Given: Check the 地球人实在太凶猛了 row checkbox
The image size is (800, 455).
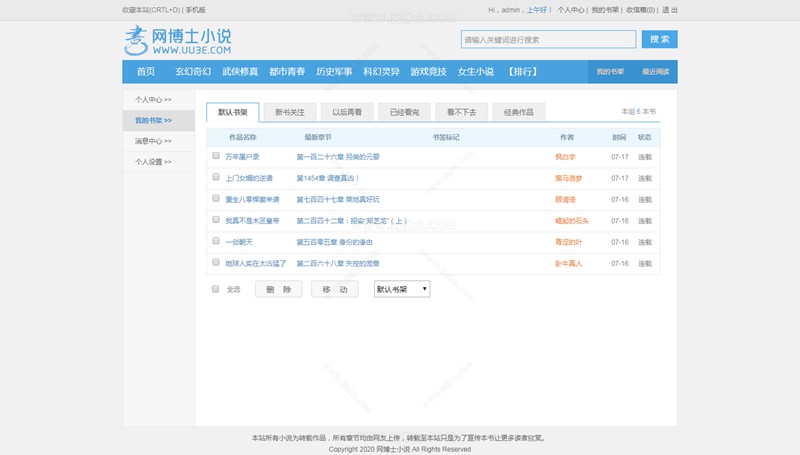Looking at the screenshot, I should click(x=216, y=262).
